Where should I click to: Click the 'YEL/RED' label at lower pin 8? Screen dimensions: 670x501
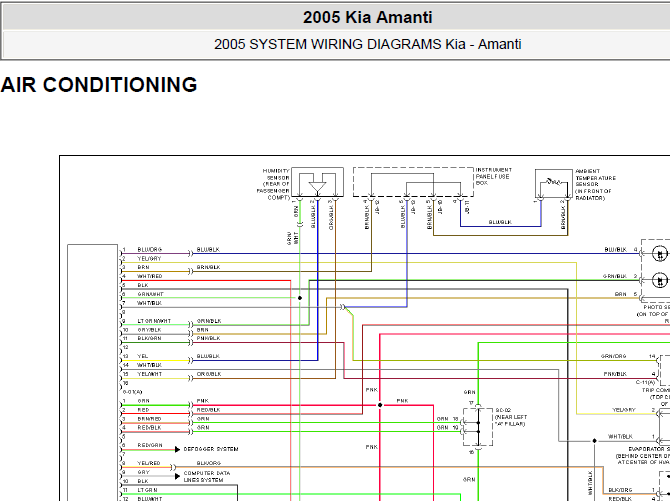pos(149,463)
